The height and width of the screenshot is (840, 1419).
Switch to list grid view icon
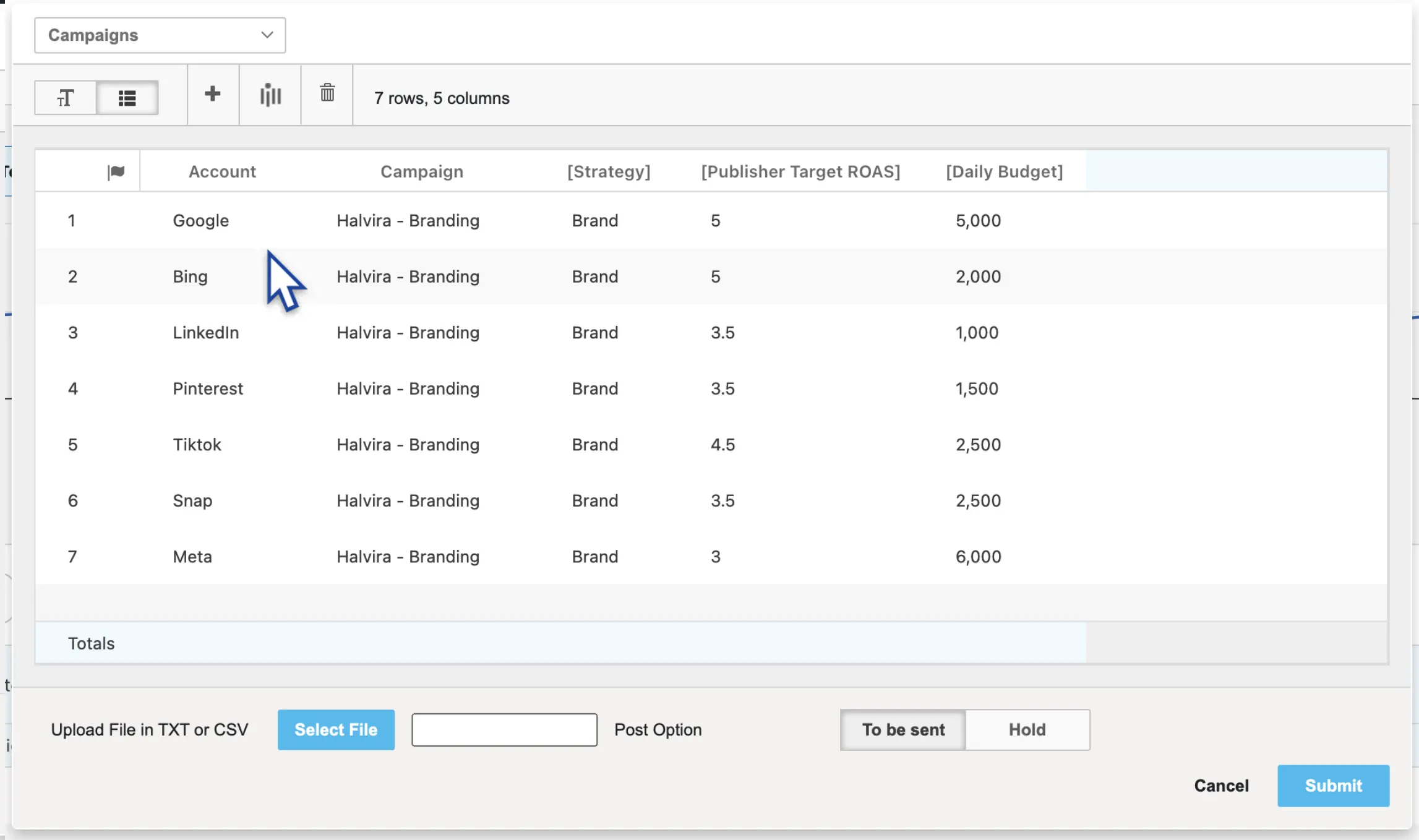pos(127,98)
